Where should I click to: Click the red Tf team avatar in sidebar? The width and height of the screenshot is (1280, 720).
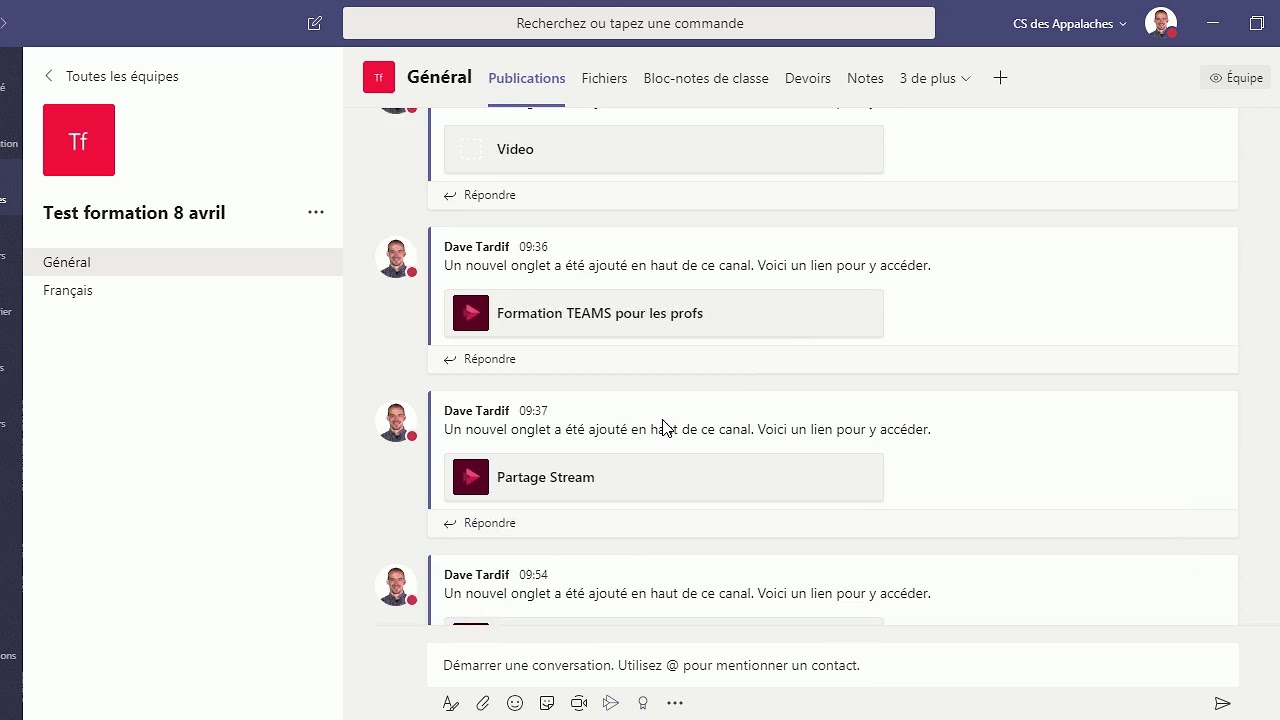click(x=79, y=140)
